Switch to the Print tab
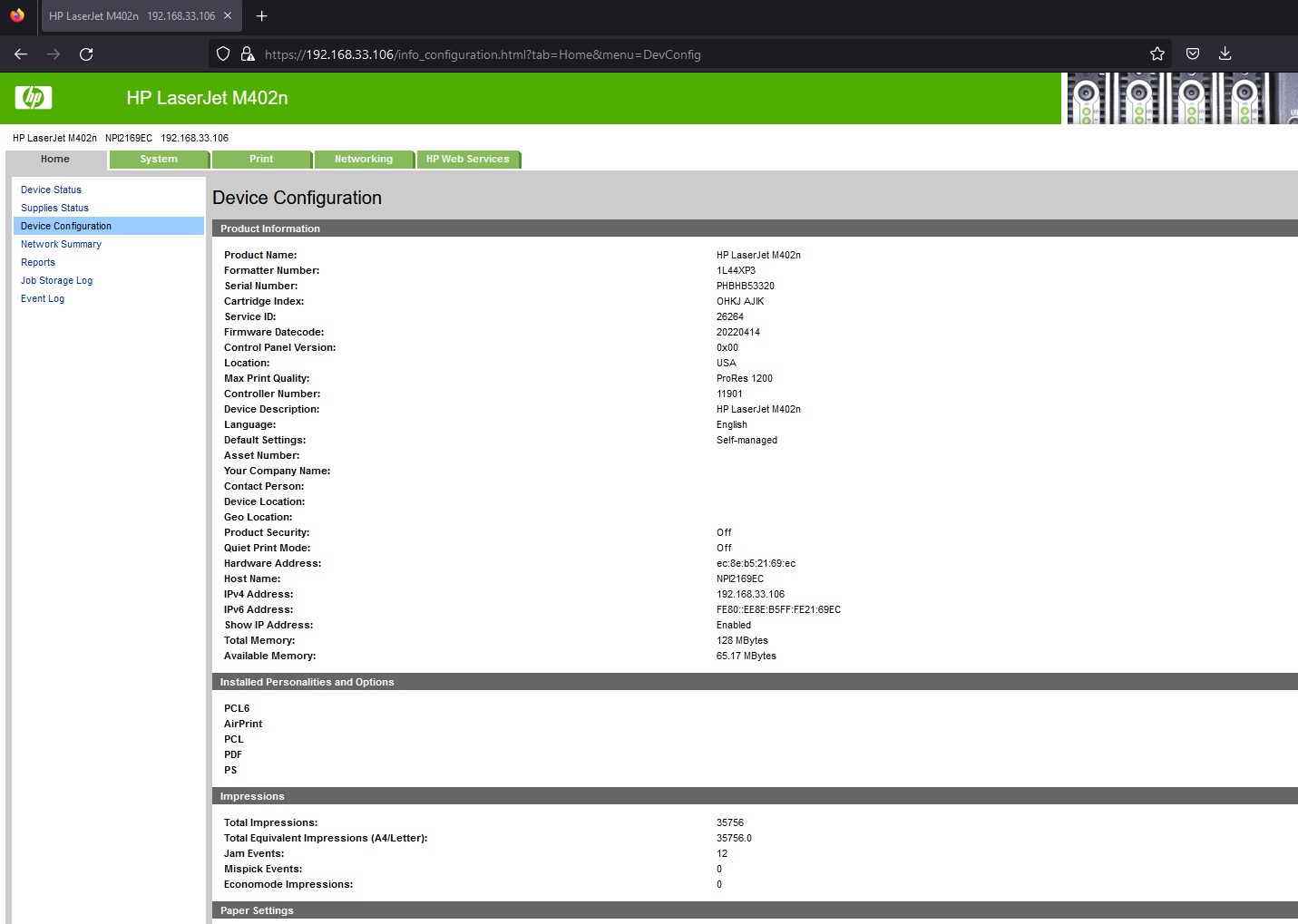The image size is (1298, 924). pos(261,160)
